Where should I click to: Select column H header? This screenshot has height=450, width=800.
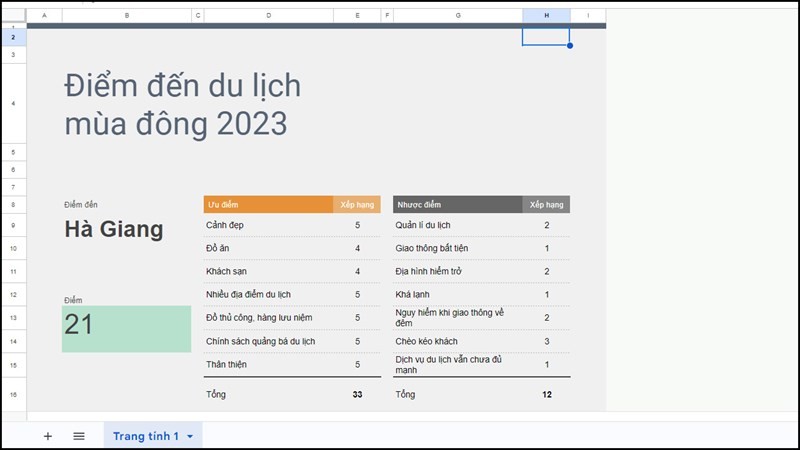pos(546,15)
